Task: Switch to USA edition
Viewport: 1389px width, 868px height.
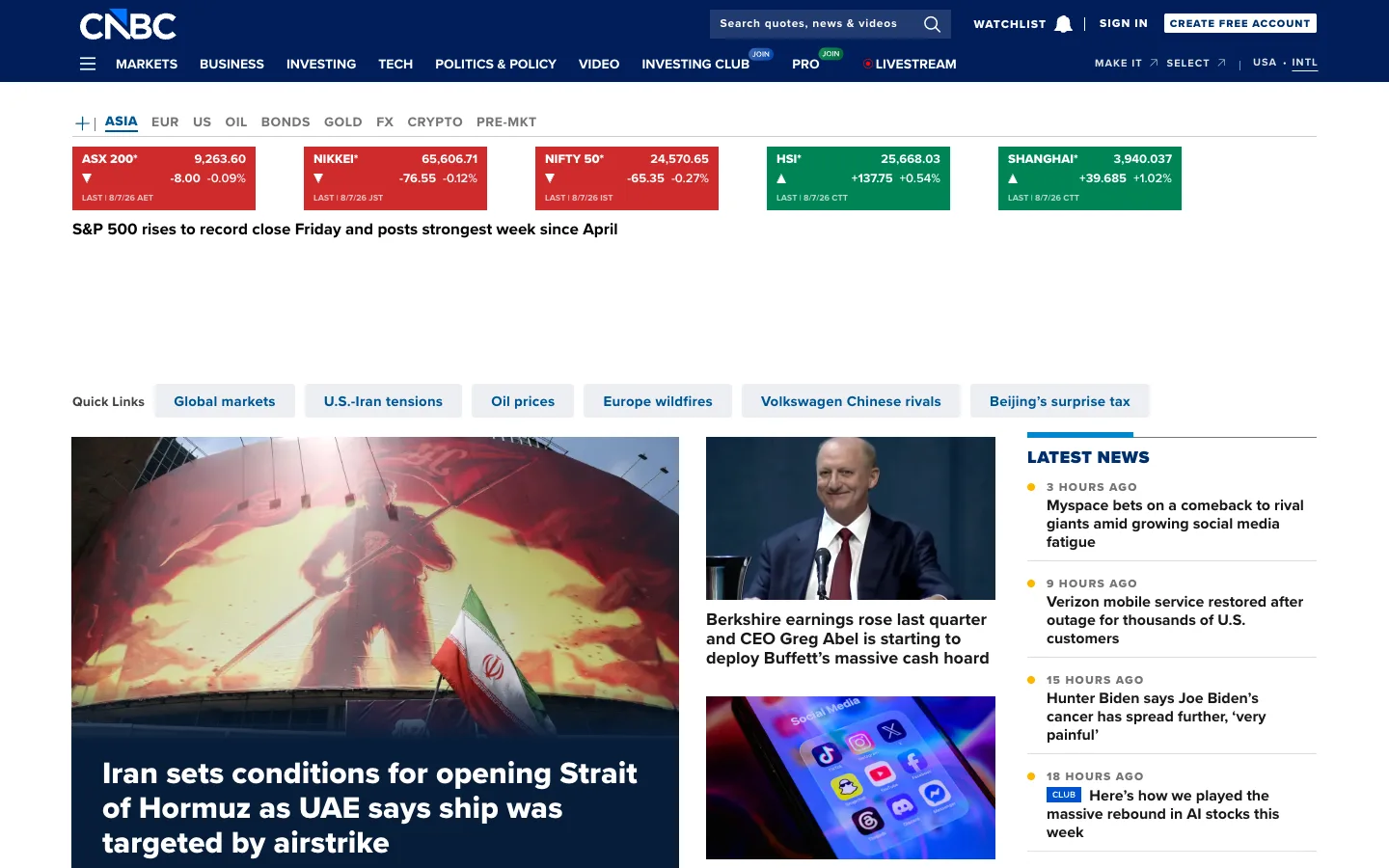Action: (x=1265, y=63)
